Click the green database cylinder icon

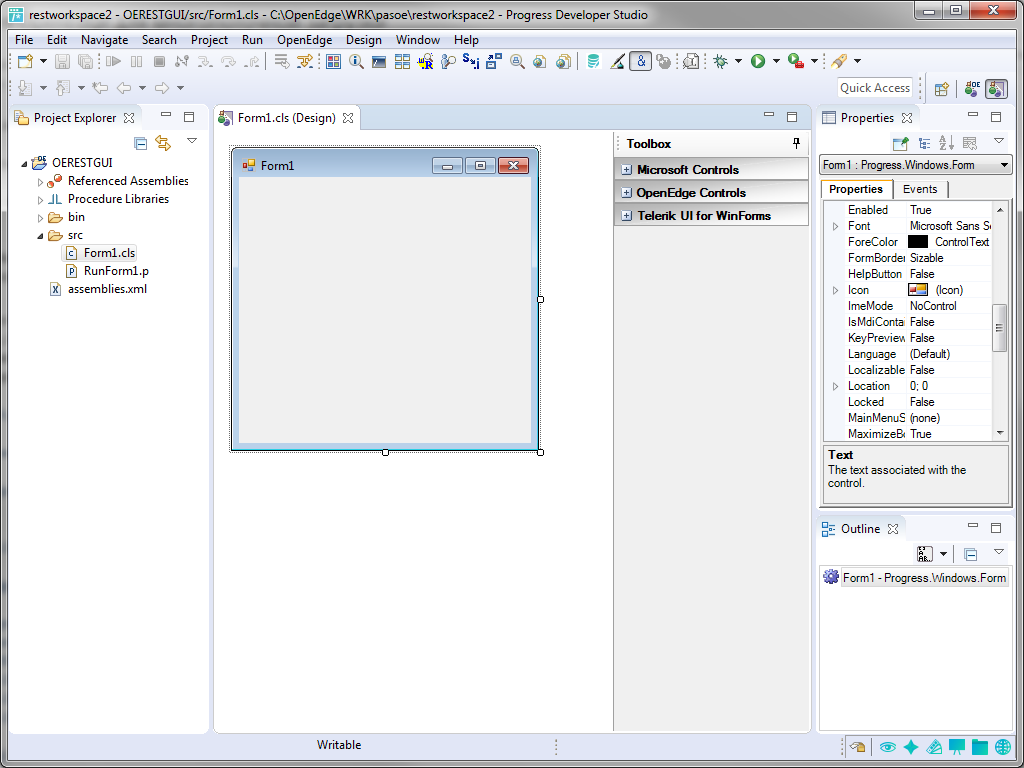pyautogui.click(x=593, y=61)
